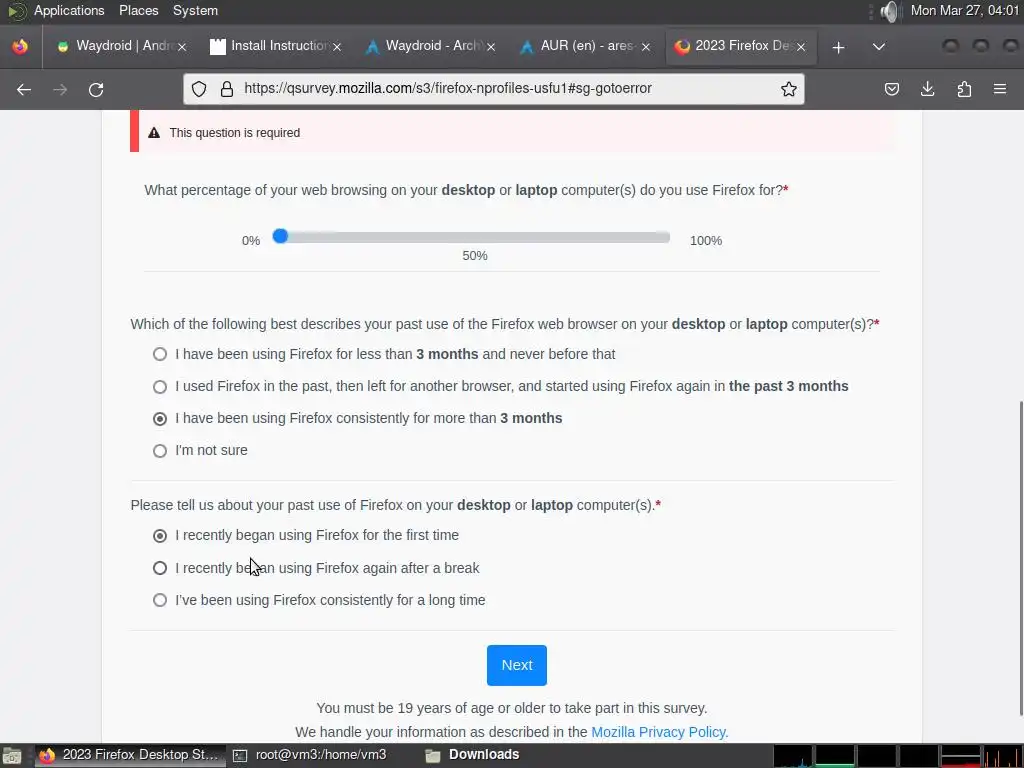Open the Pocket save icon
Image resolution: width=1024 pixels, height=768 pixels.
click(x=891, y=89)
